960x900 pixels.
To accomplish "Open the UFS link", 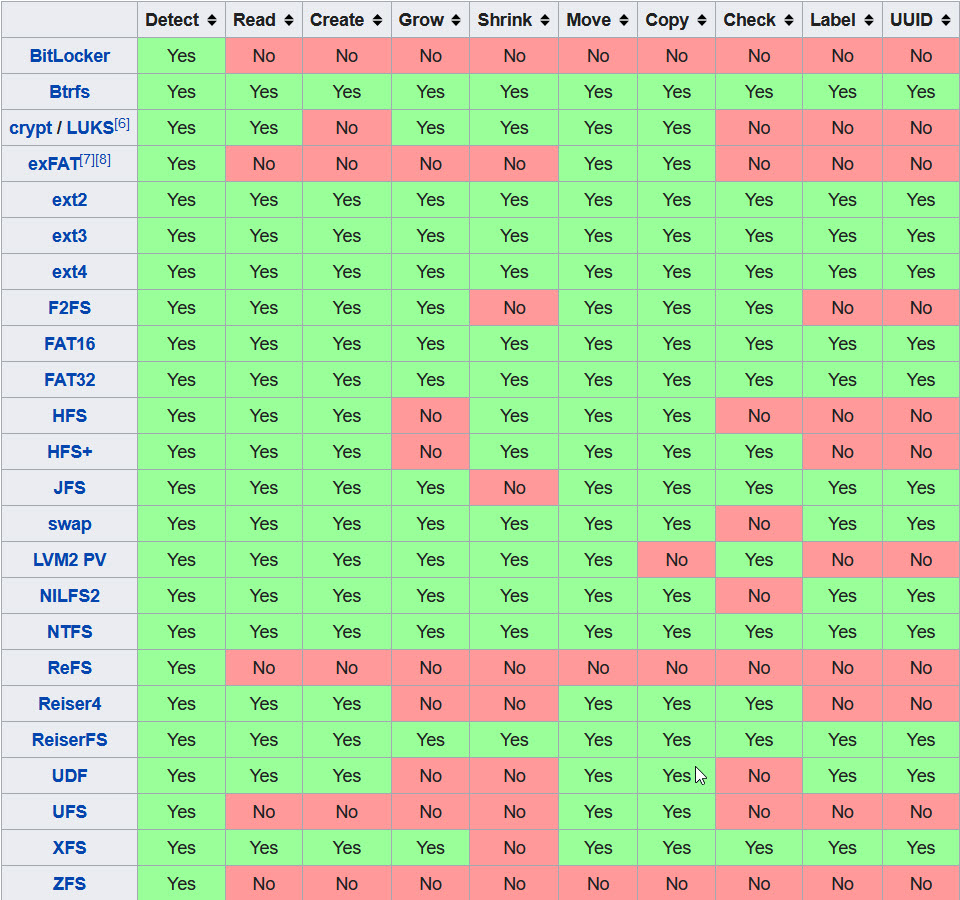I will [x=70, y=812].
